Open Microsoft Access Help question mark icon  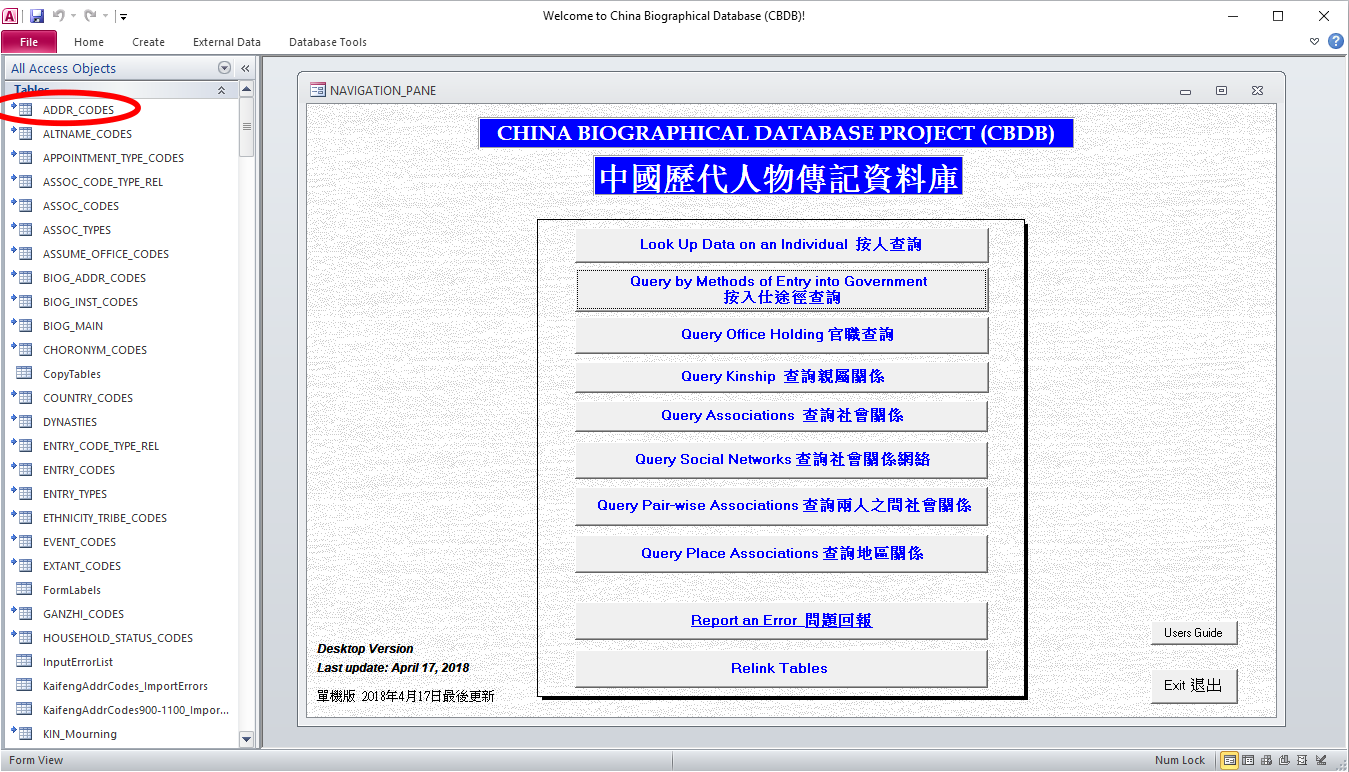coord(1335,42)
